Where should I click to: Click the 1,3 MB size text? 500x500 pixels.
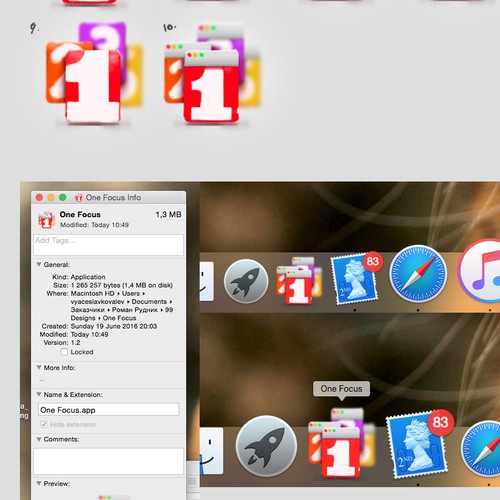(x=168, y=214)
